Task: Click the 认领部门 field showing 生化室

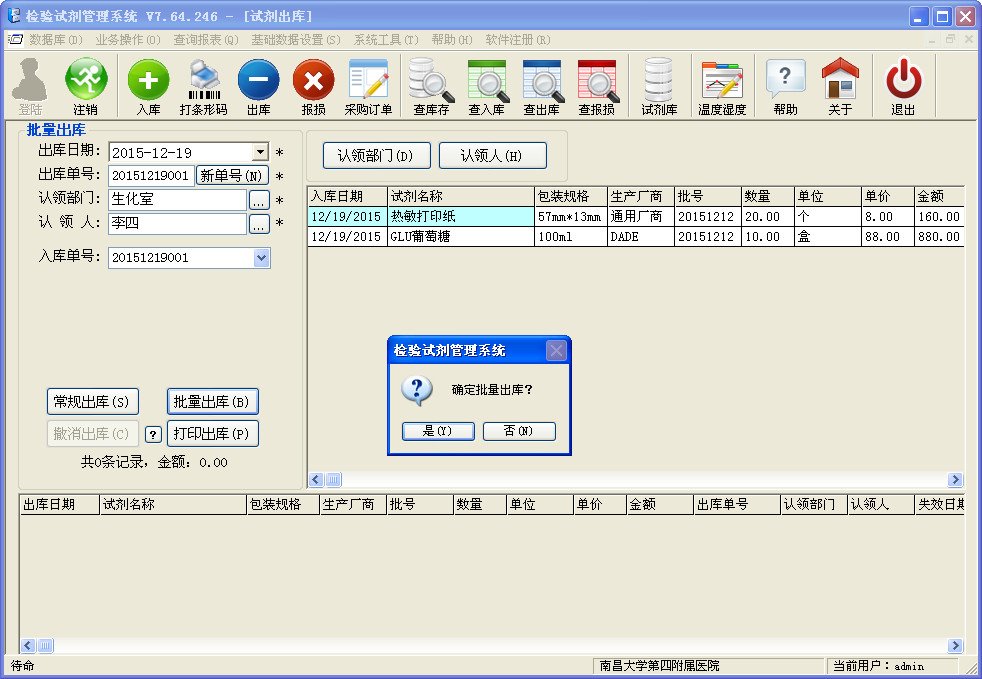Action: tap(178, 200)
